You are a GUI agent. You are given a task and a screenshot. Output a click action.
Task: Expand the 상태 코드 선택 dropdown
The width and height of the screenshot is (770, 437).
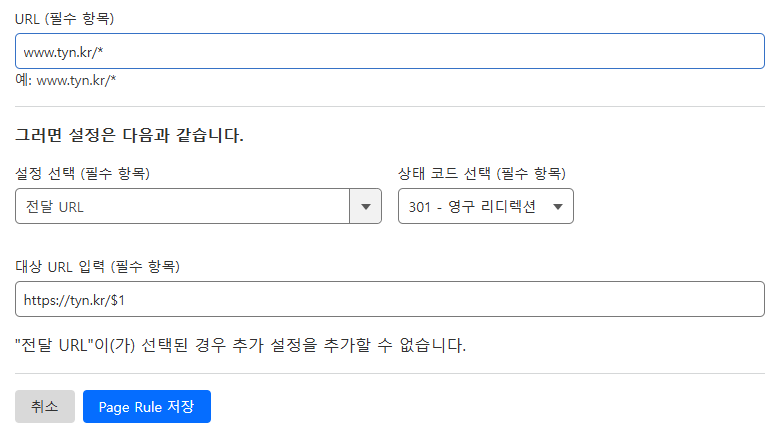click(x=486, y=206)
